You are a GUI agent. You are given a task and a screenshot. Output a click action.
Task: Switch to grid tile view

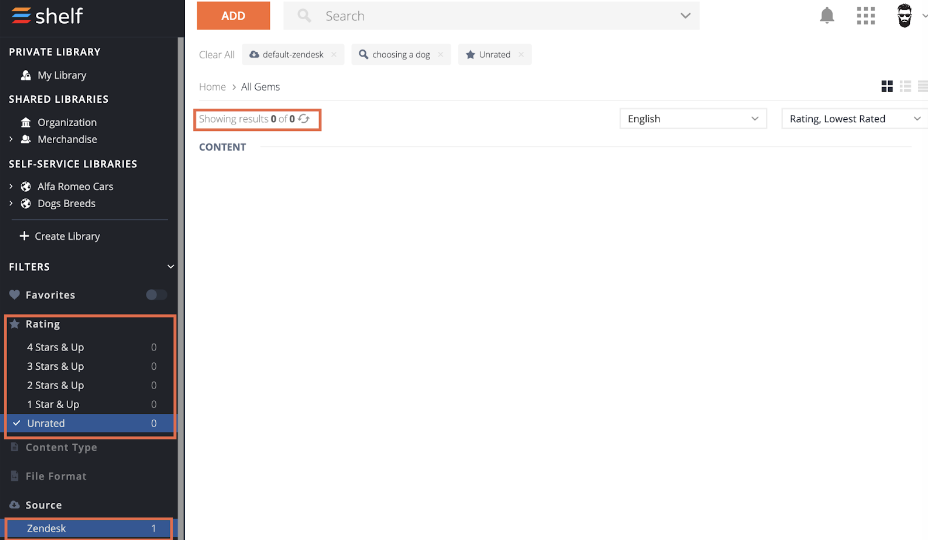887,86
